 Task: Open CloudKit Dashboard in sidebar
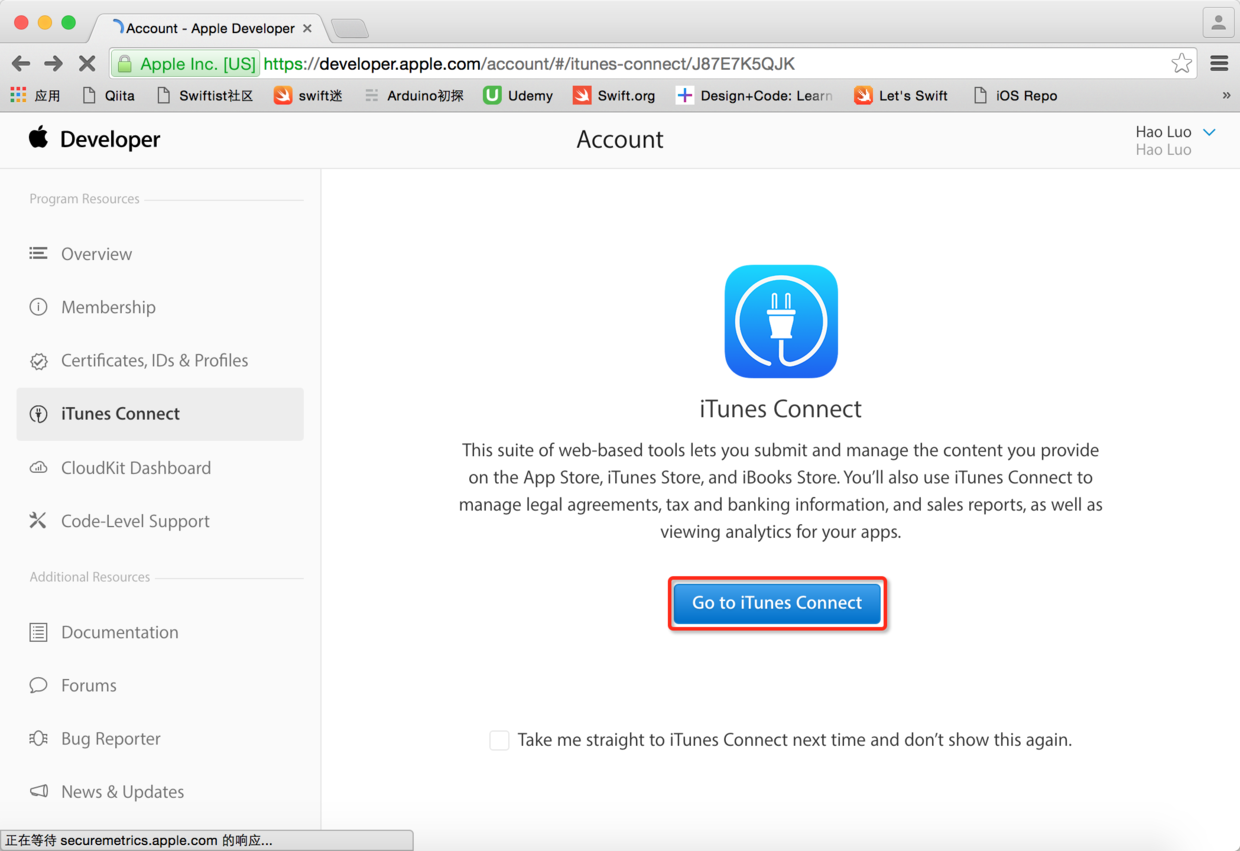point(160,468)
